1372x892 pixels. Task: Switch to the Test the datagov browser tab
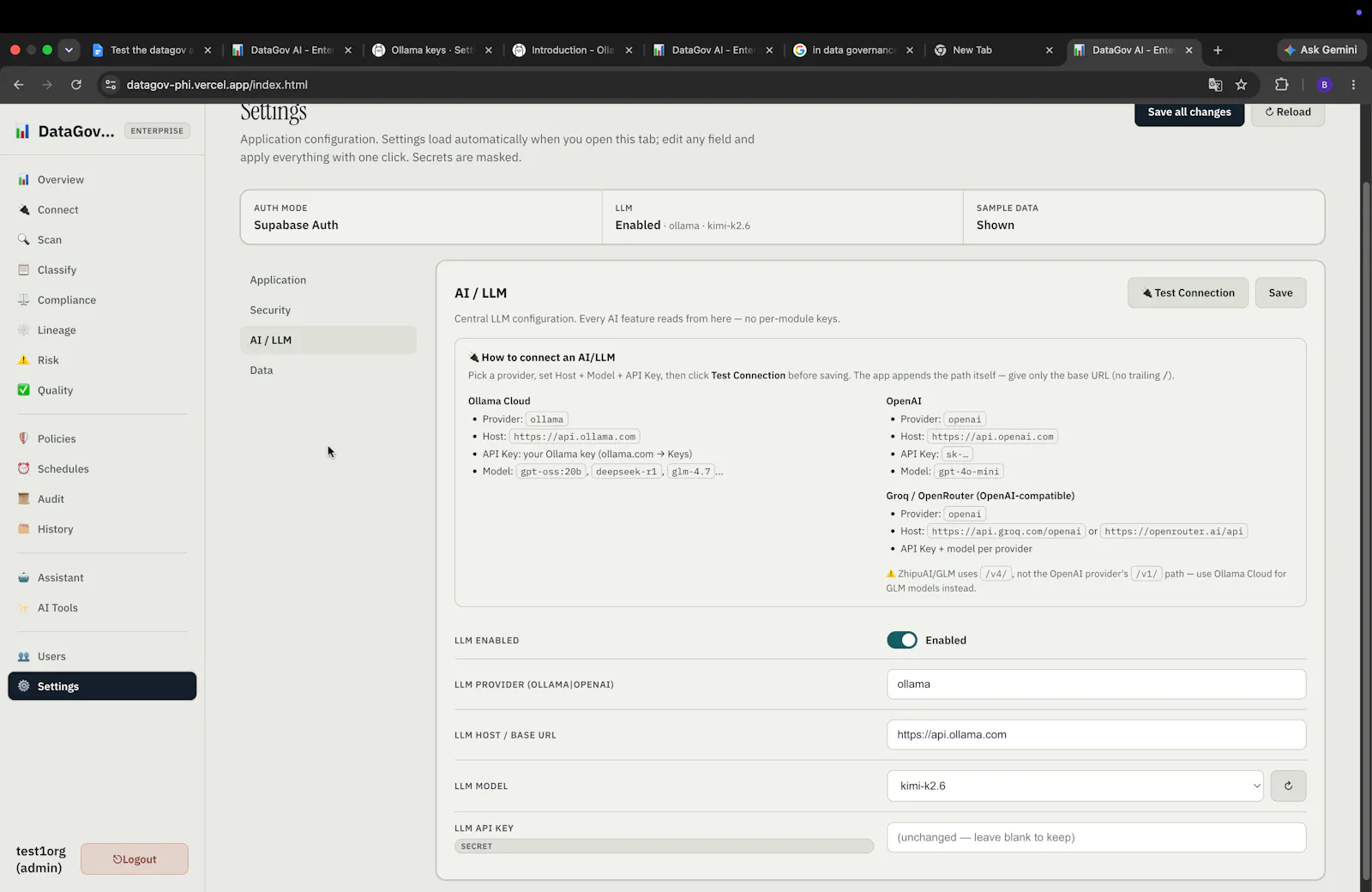[151, 50]
